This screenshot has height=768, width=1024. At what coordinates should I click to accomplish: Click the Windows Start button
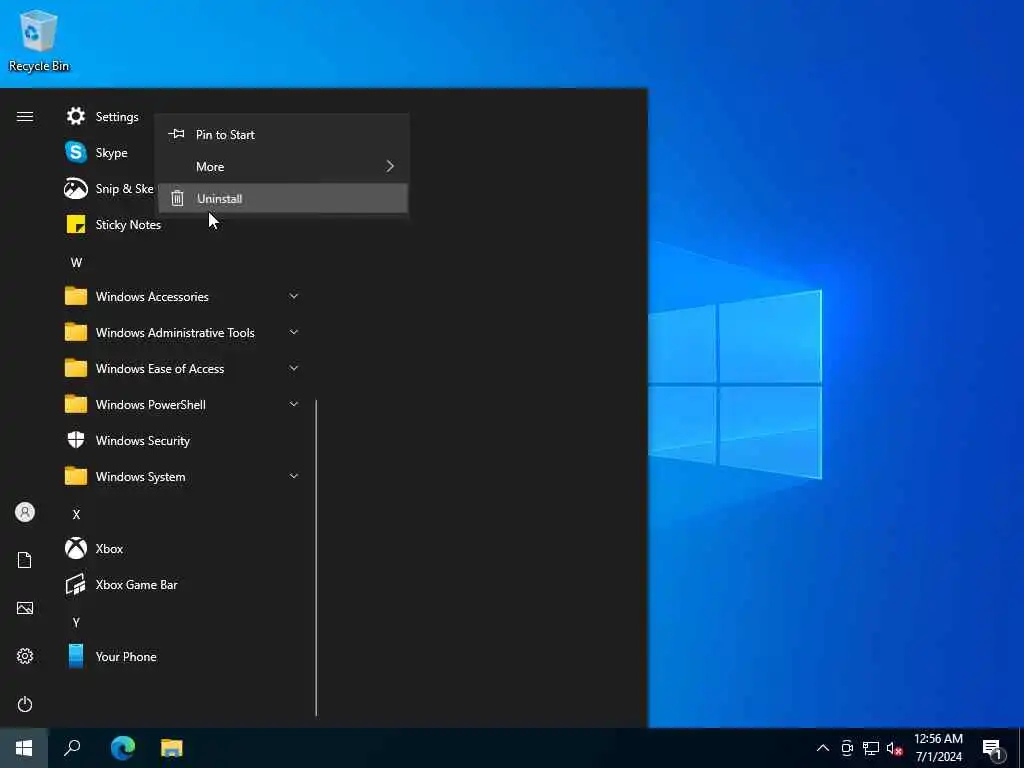tap(24, 748)
